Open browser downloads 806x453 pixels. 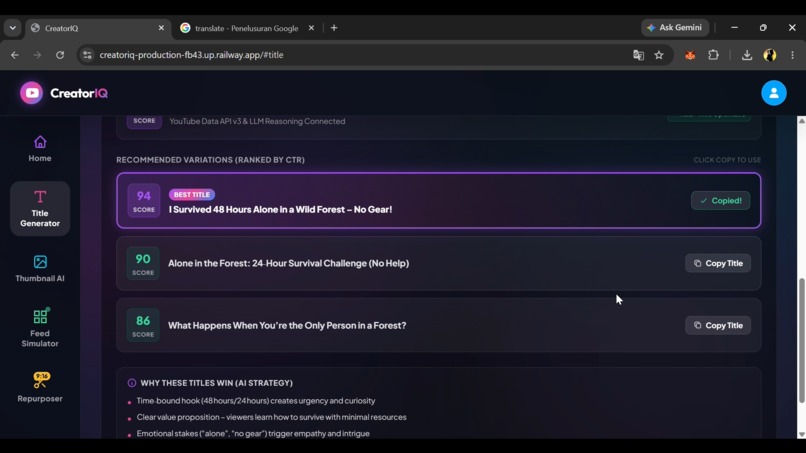point(747,55)
